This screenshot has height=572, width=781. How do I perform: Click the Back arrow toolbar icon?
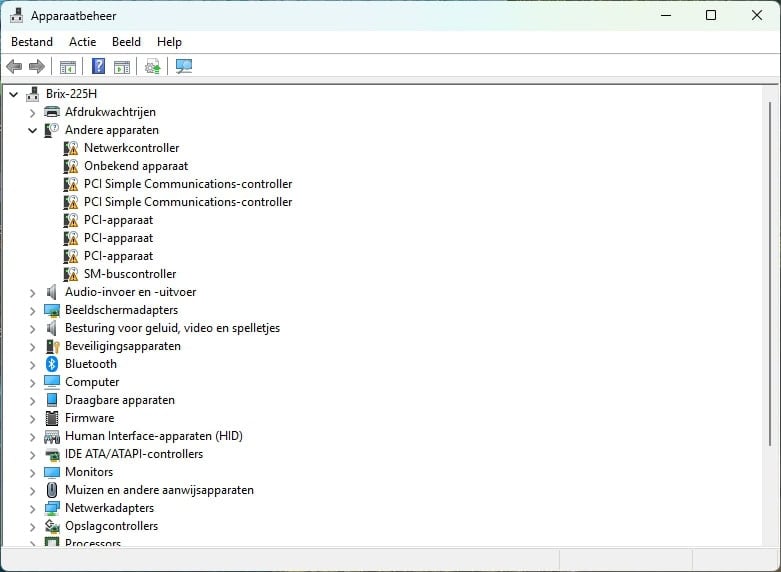[14, 67]
